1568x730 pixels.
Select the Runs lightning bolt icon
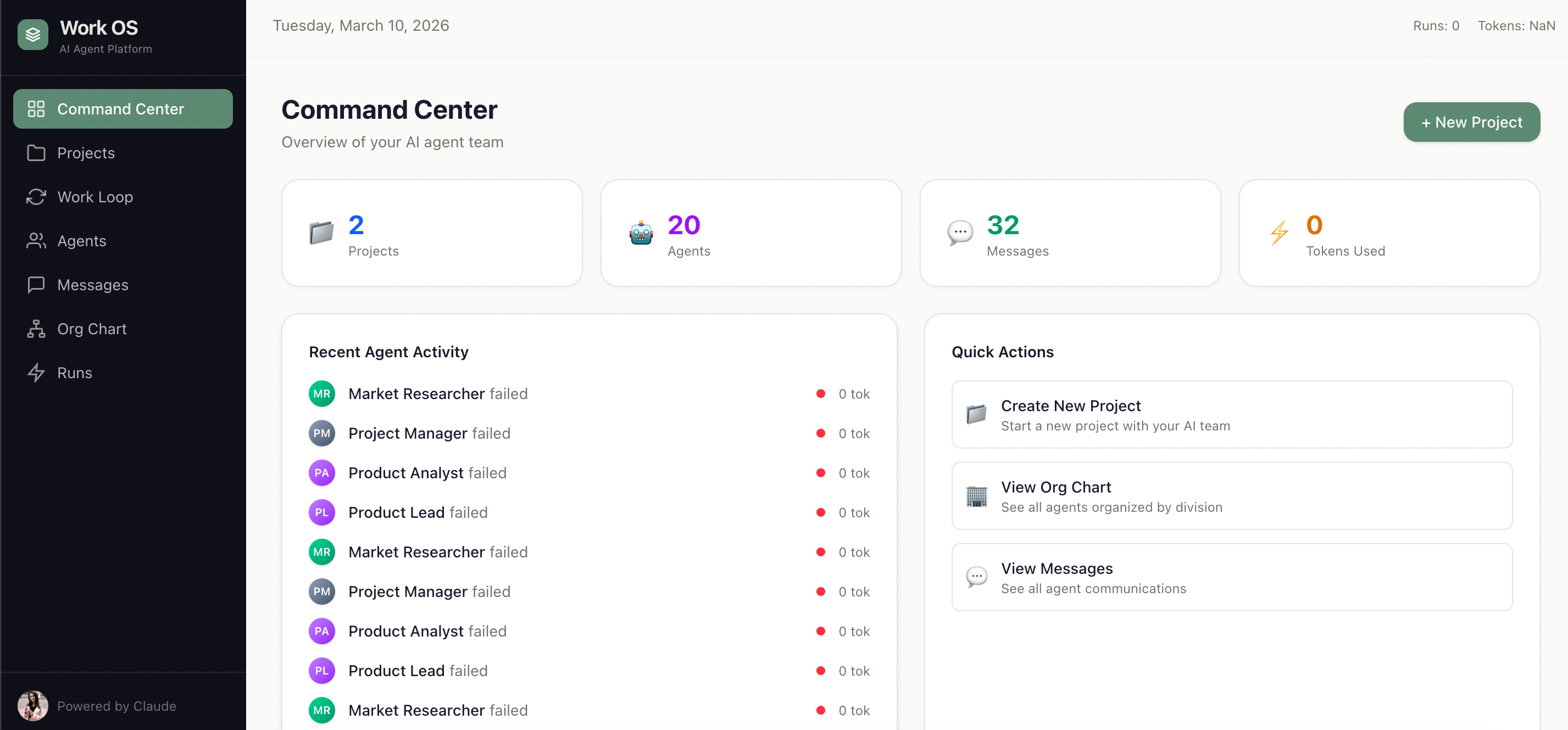coord(36,373)
